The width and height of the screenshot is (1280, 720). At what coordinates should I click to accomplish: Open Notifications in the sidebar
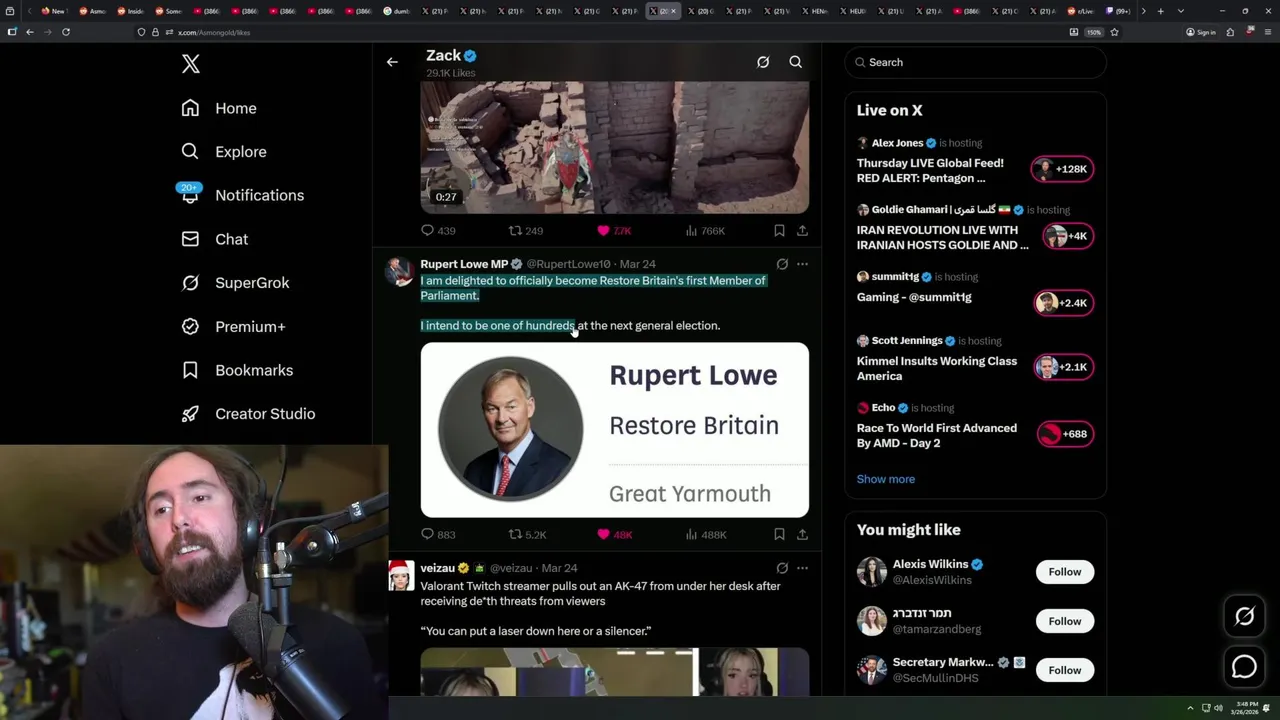[x=242, y=195]
